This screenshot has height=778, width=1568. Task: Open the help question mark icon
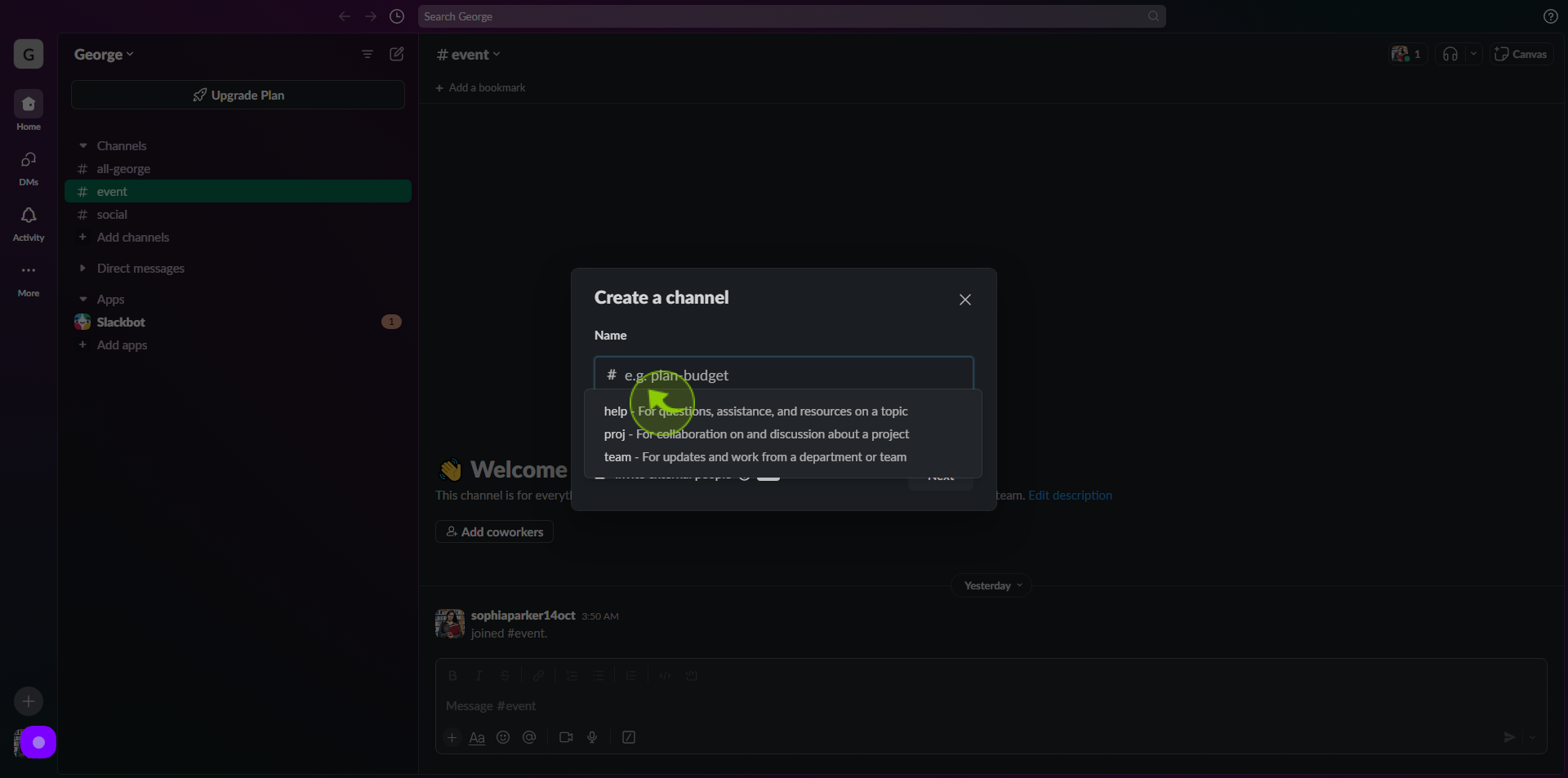point(1550,16)
